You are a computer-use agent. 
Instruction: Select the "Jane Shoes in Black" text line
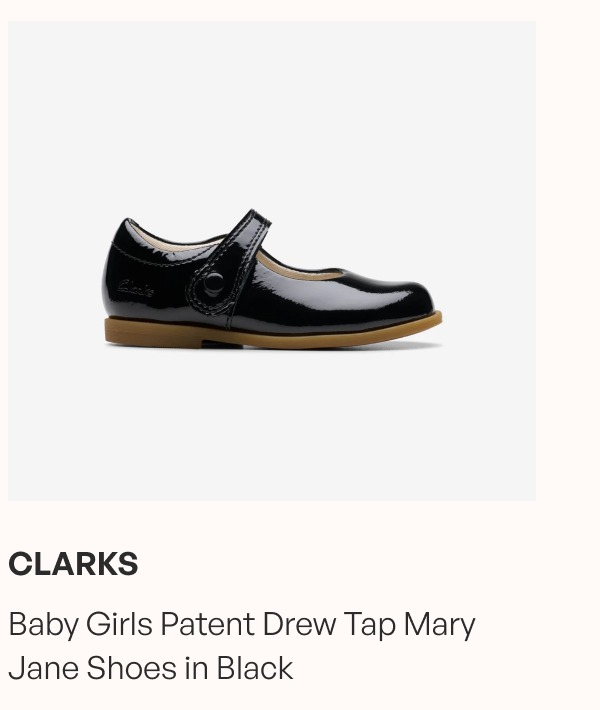(x=151, y=668)
